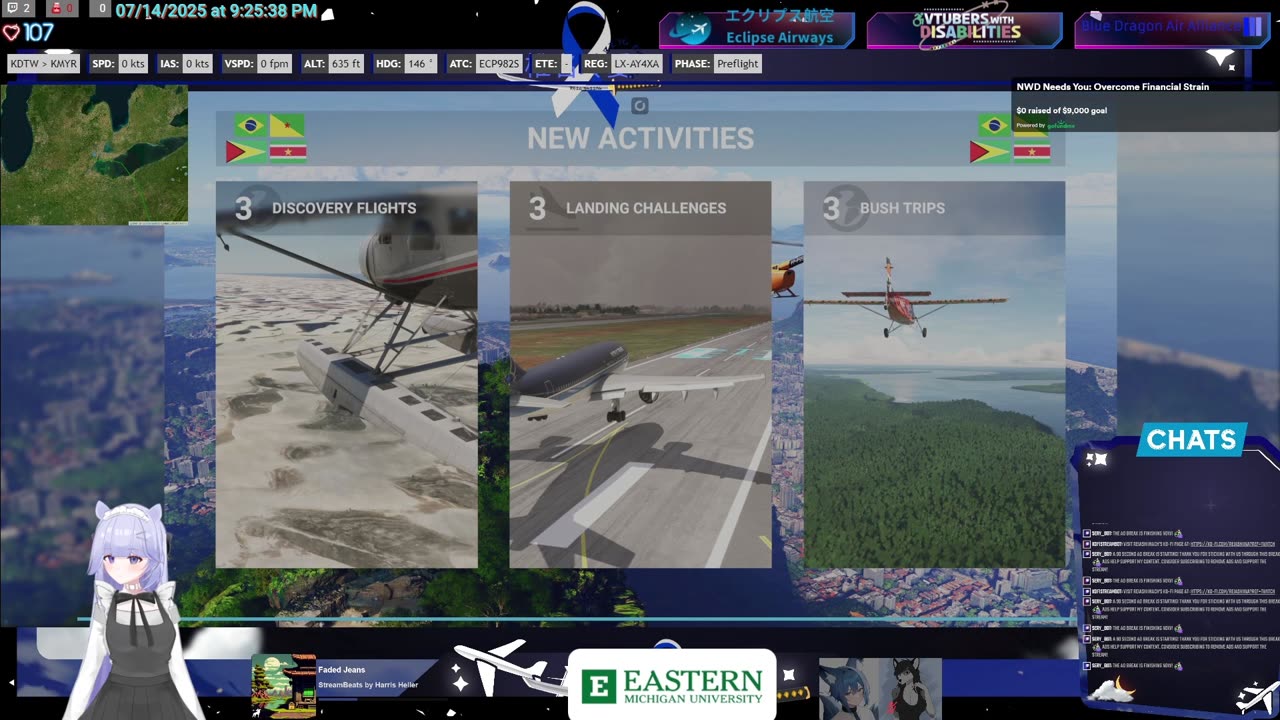Click the Eastern Michigan University logo
The image size is (1280, 720).
(672, 685)
